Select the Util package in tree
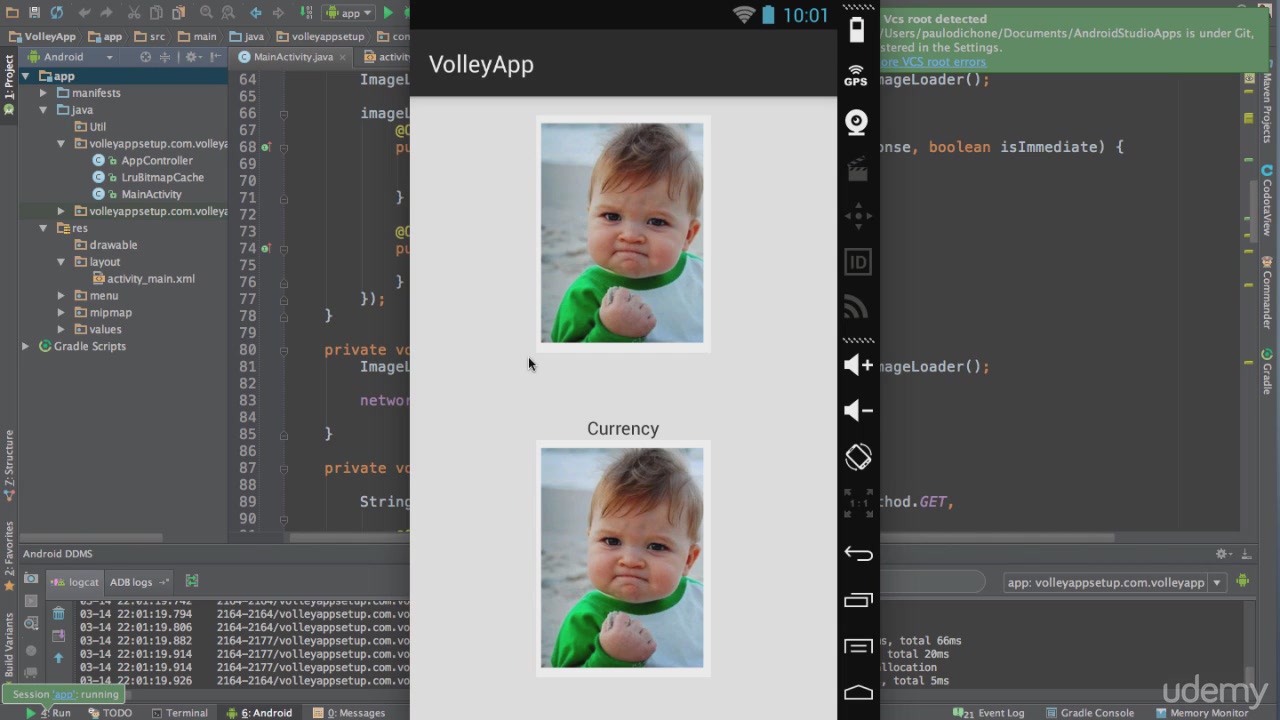 tap(97, 127)
